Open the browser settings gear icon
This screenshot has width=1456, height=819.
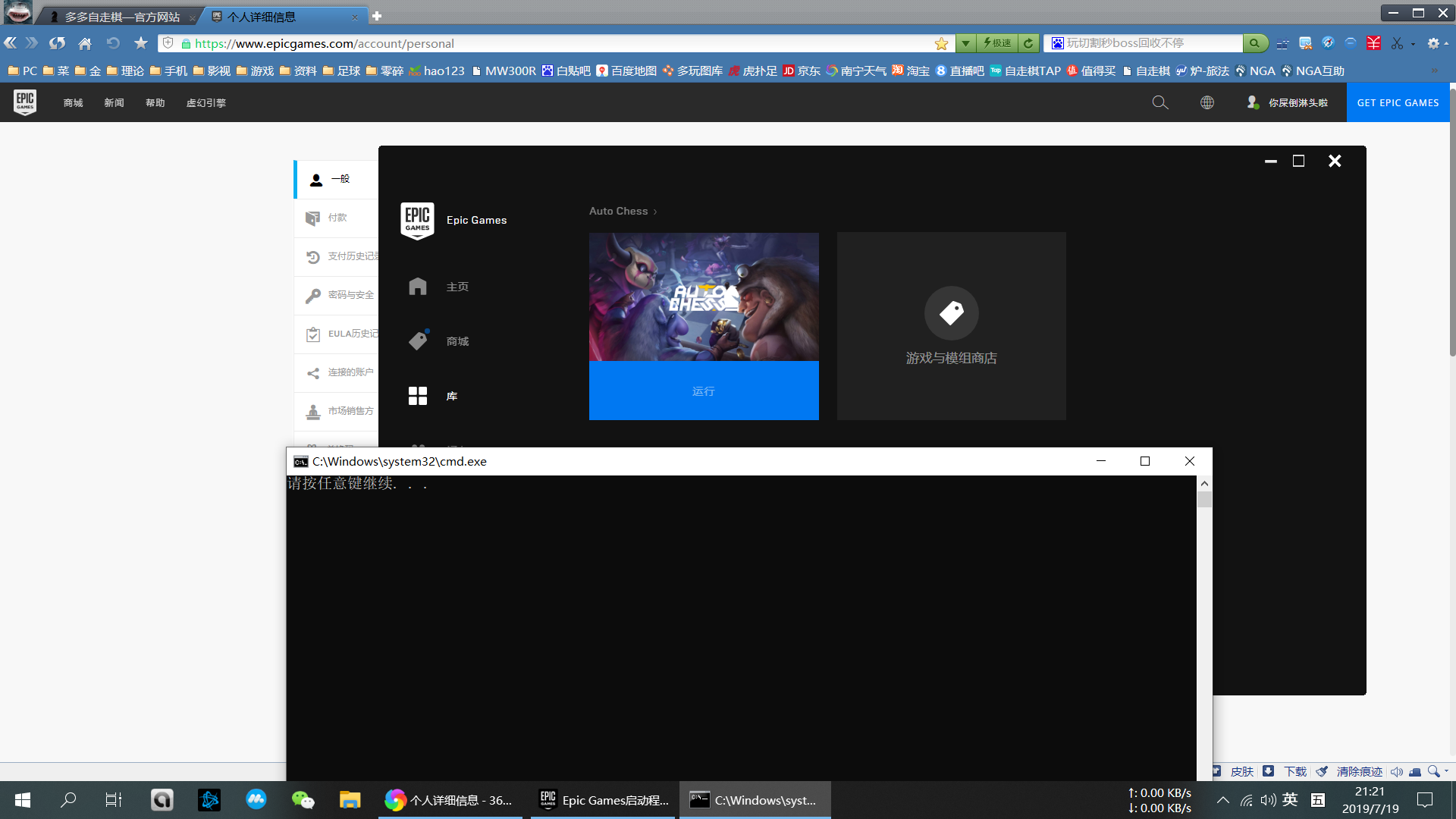click(x=1433, y=43)
